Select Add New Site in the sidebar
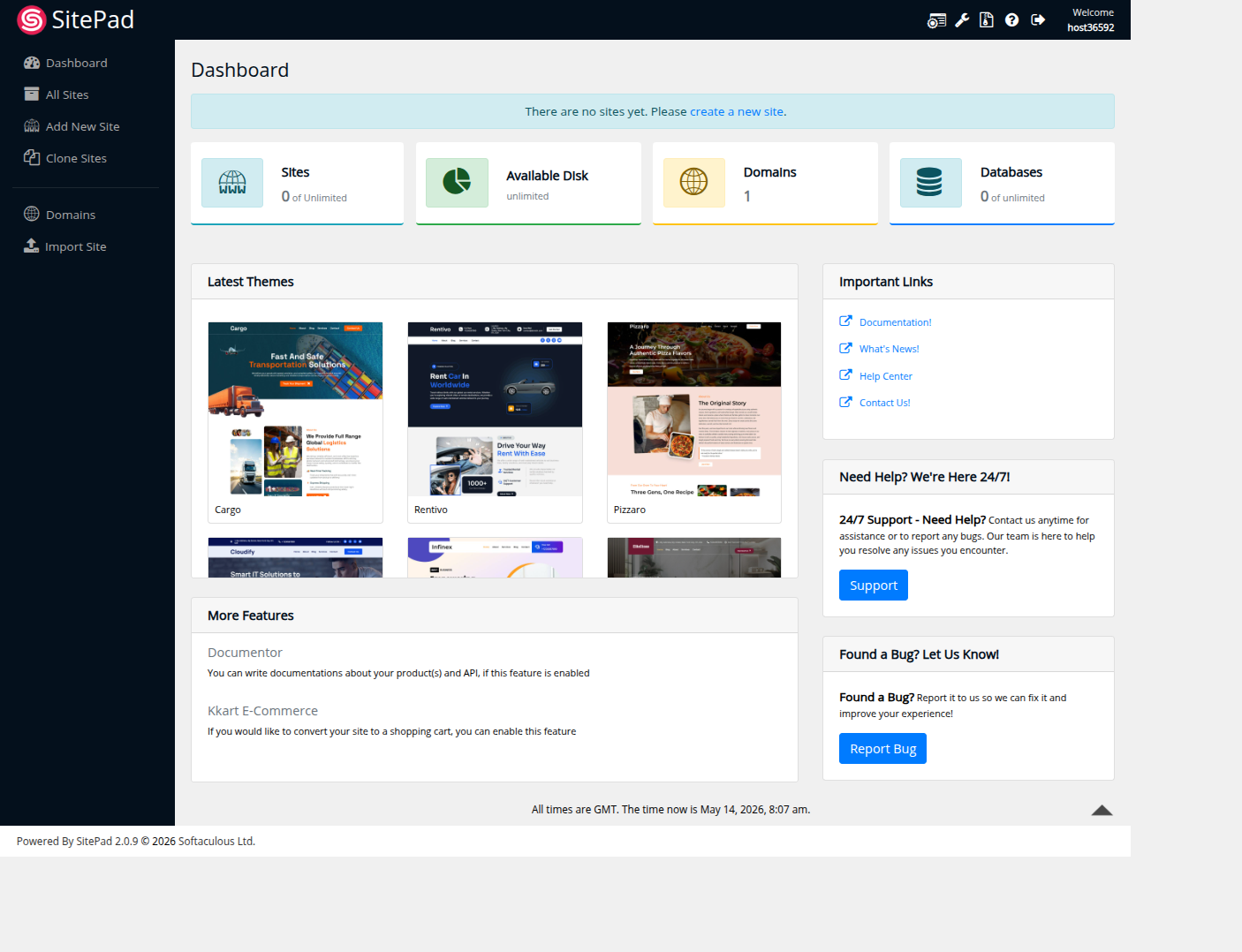Image resolution: width=1242 pixels, height=952 pixels. pos(72,126)
